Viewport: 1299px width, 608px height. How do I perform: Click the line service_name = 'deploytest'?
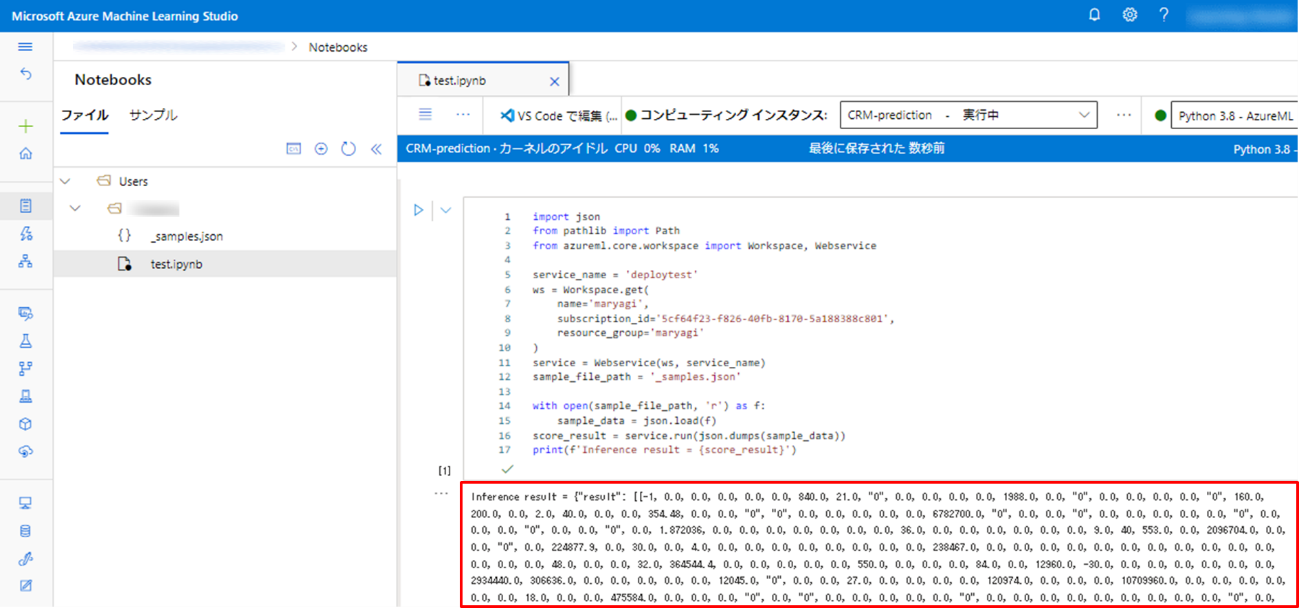tap(615, 274)
